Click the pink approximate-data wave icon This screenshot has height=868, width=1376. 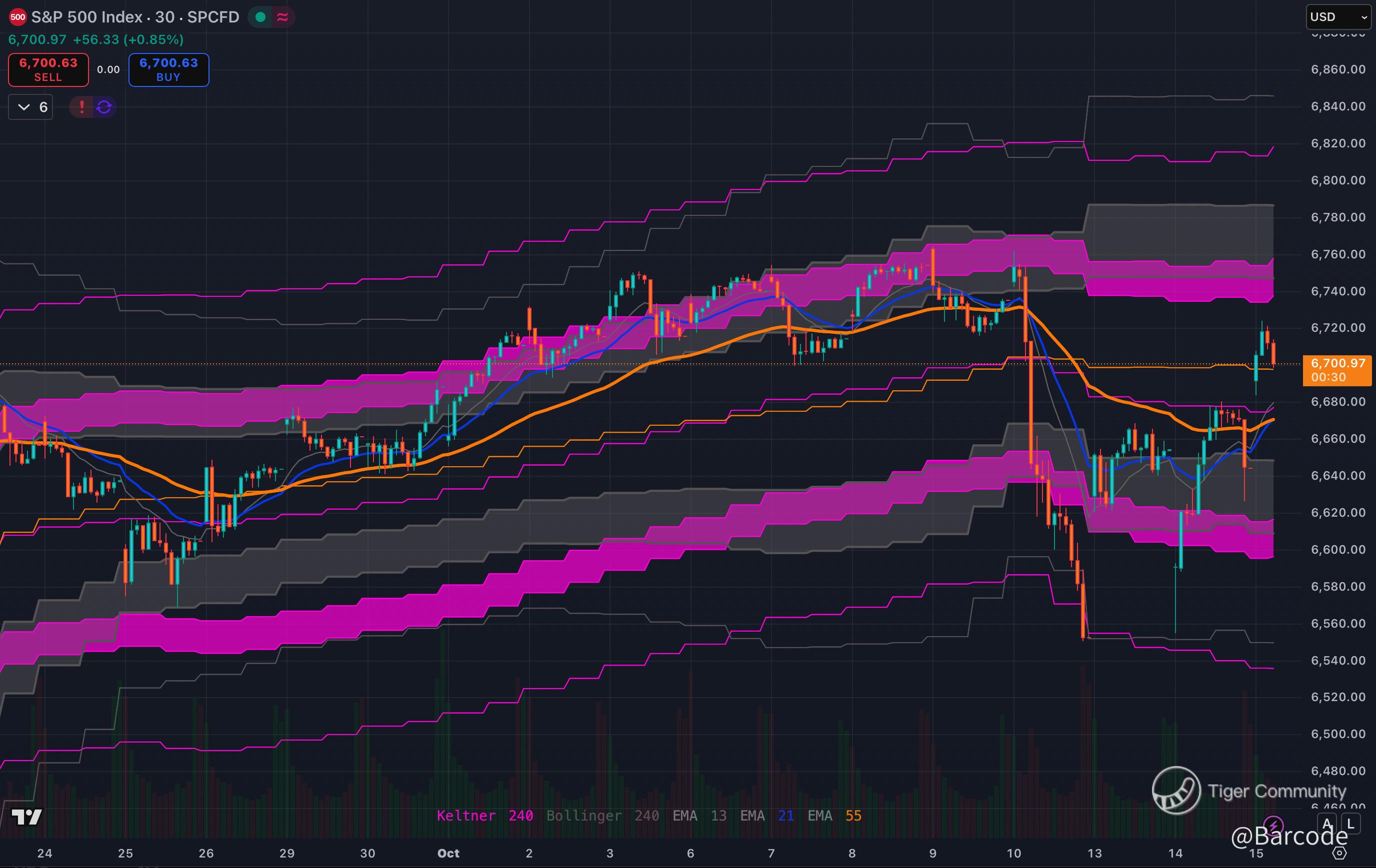click(x=282, y=17)
